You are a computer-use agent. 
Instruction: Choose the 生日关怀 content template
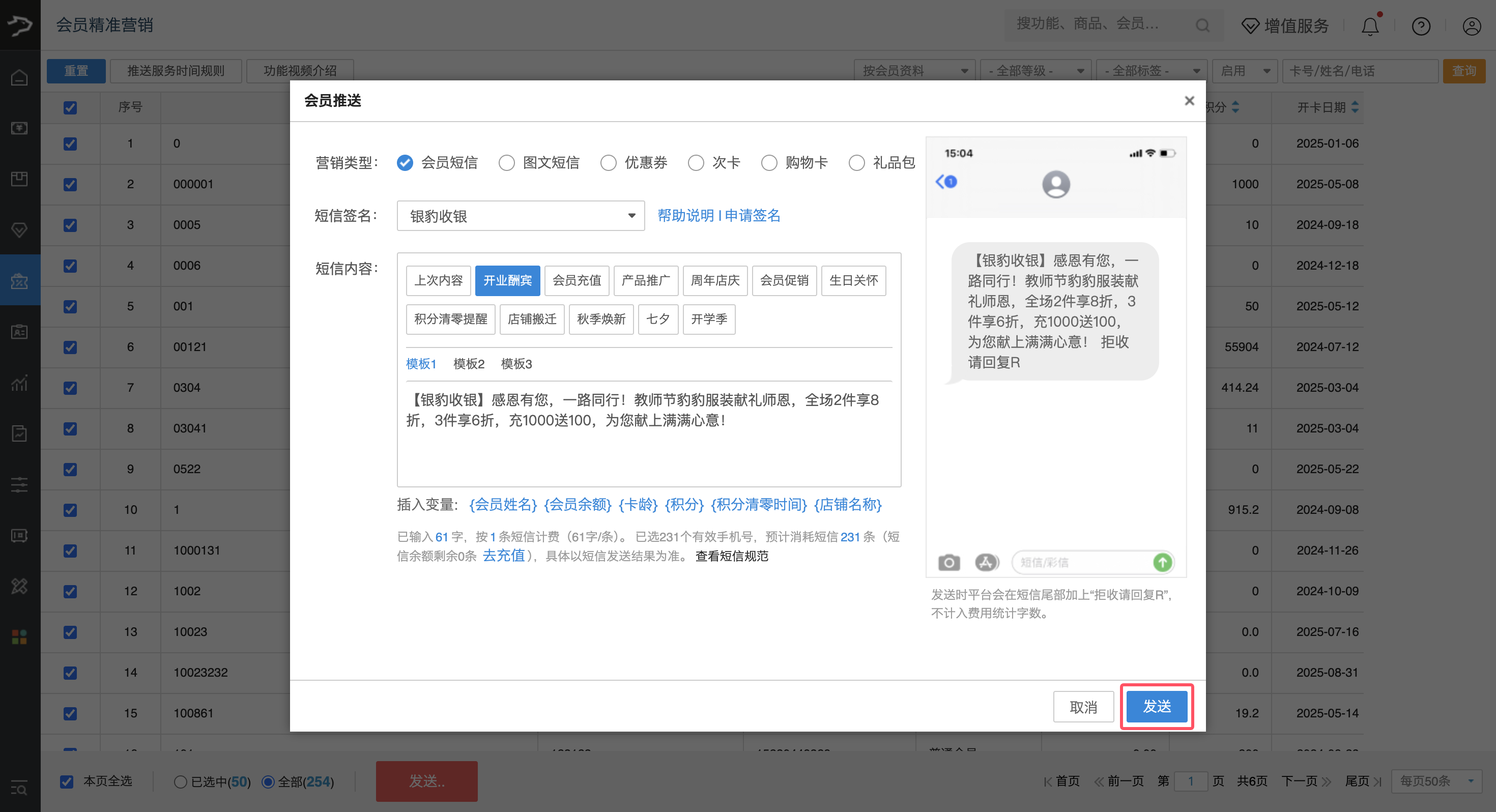click(x=854, y=280)
